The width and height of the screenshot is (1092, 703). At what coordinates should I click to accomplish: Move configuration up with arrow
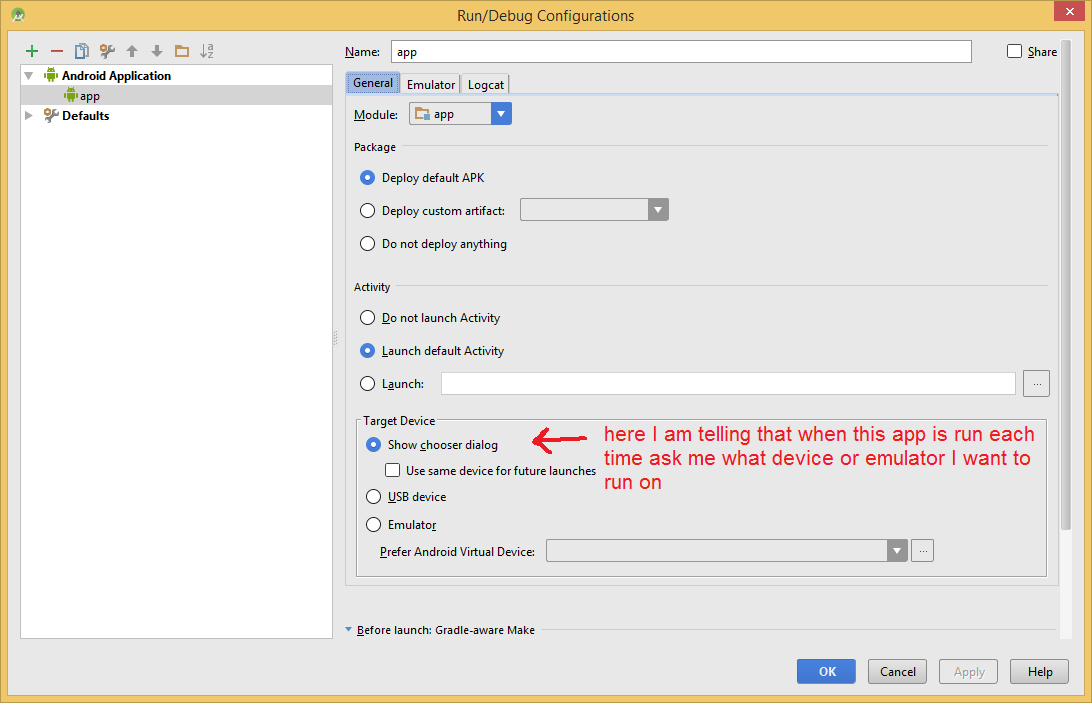(132, 51)
